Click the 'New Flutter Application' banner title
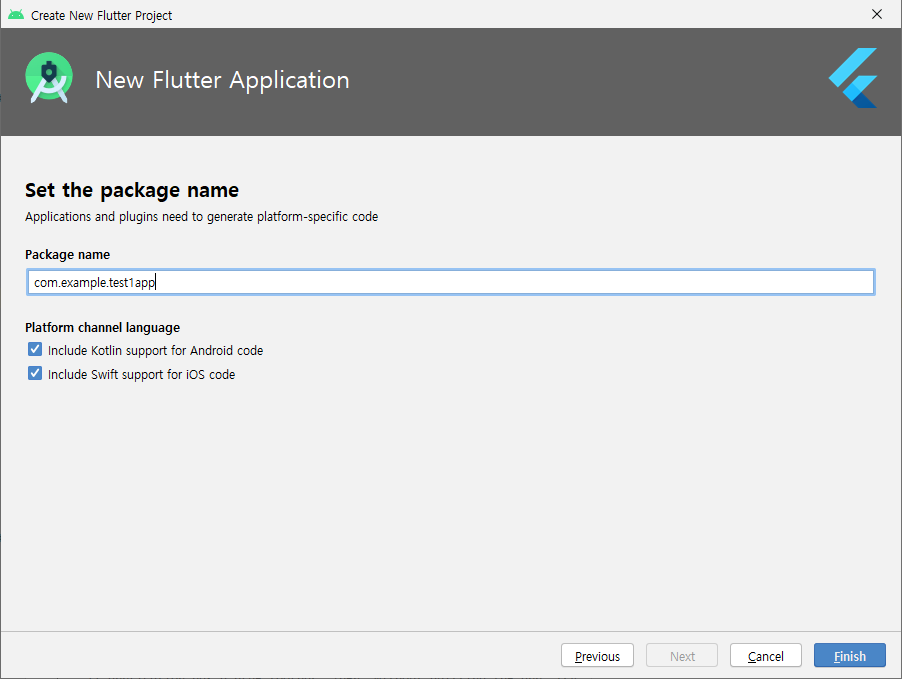The width and height of the screenshot is (902, 679). coord(223,80)
